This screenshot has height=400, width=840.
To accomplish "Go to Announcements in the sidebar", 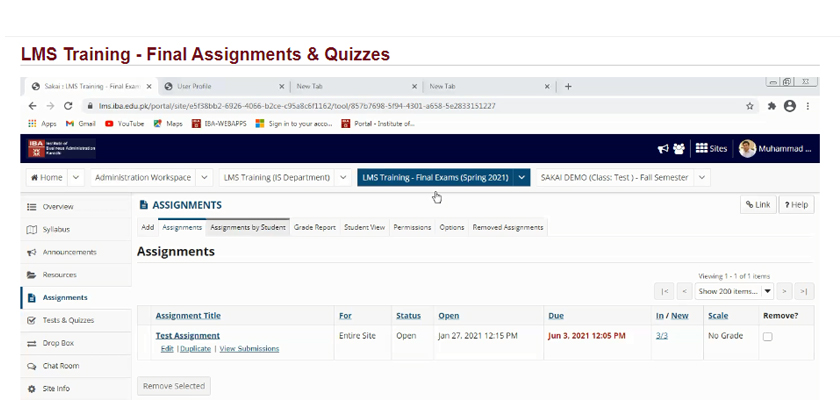I will [76, 252].
